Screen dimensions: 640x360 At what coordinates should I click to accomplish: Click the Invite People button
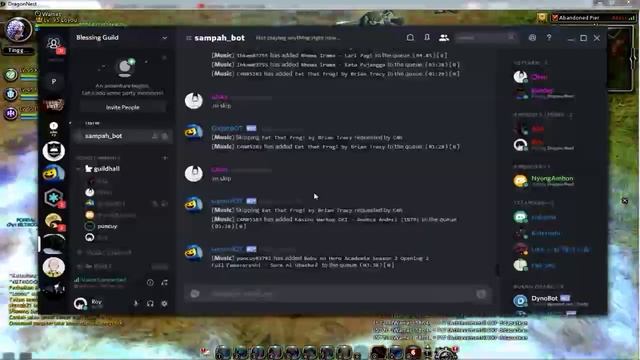point(123,107)
